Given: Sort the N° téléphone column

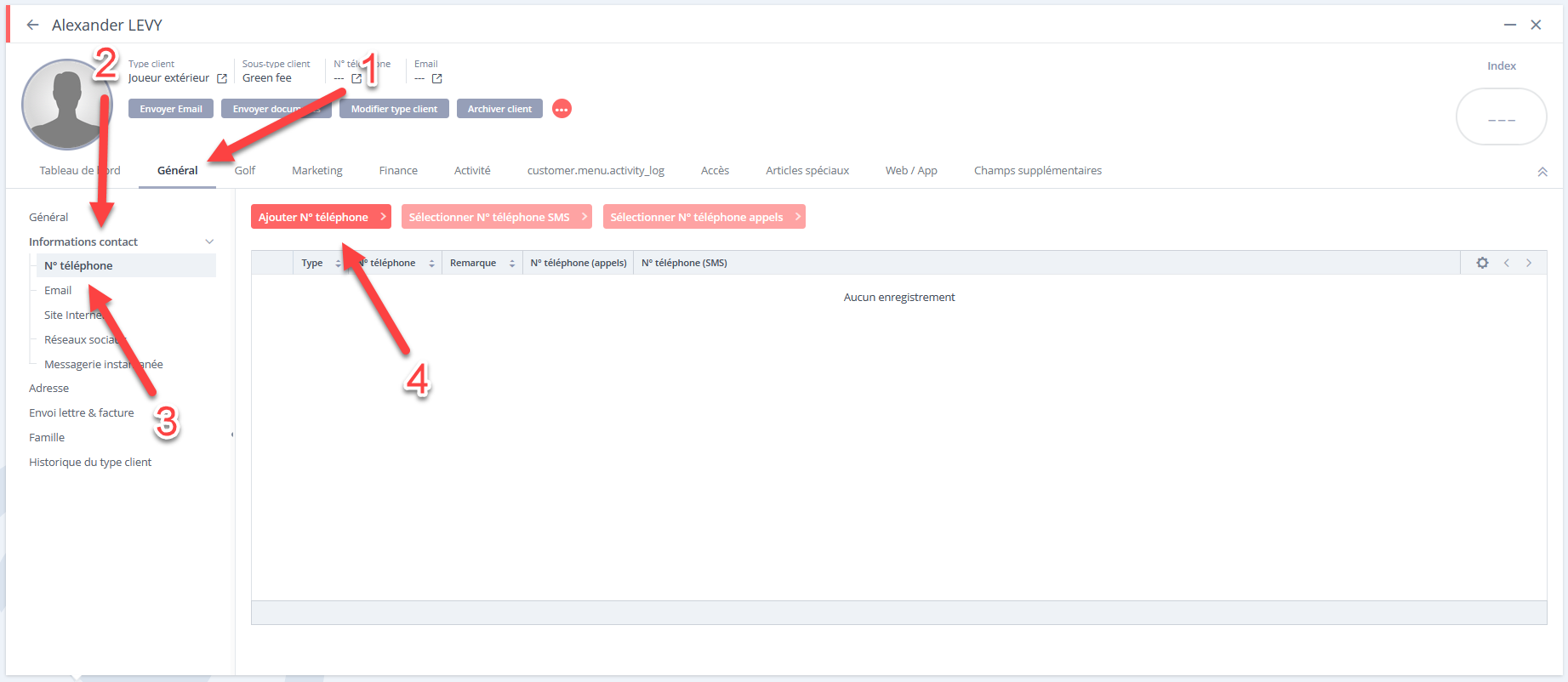Looking at the screenshot, I should (431, 264).
